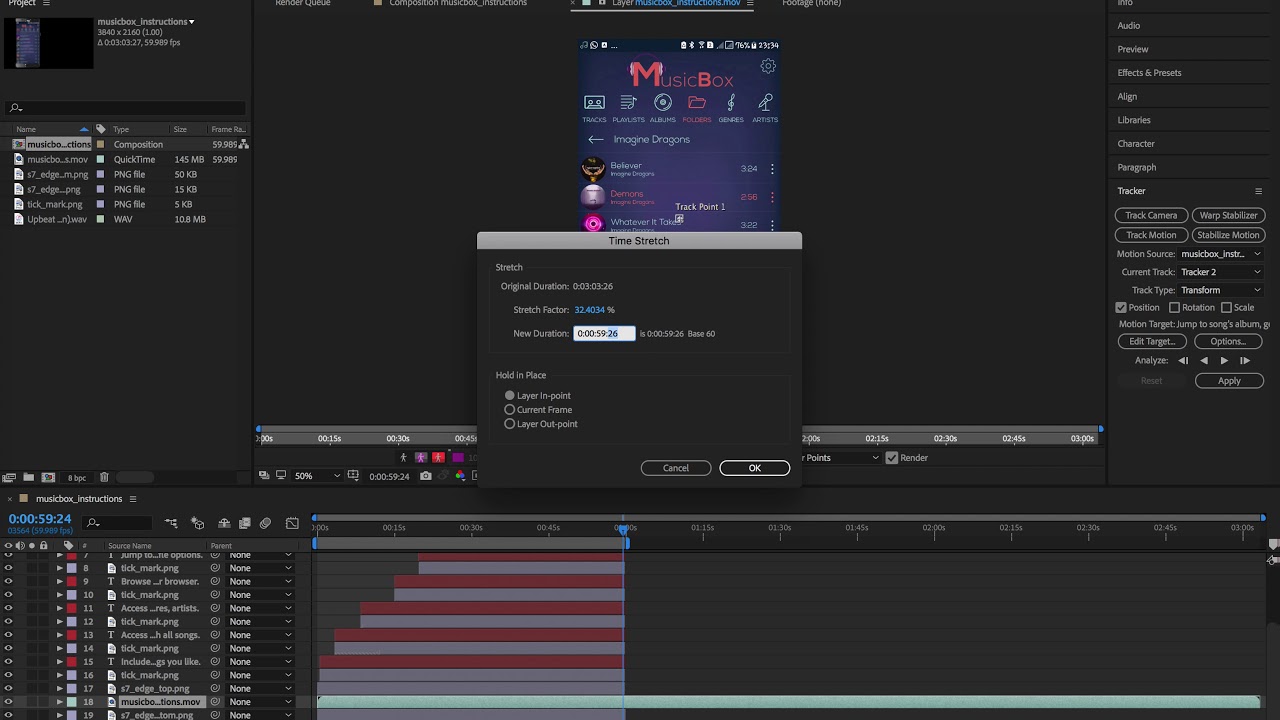The height and width of the screenshot is (720, 1280).
Task: Click the primary viewer monitor icon
Action: (281, 476)
